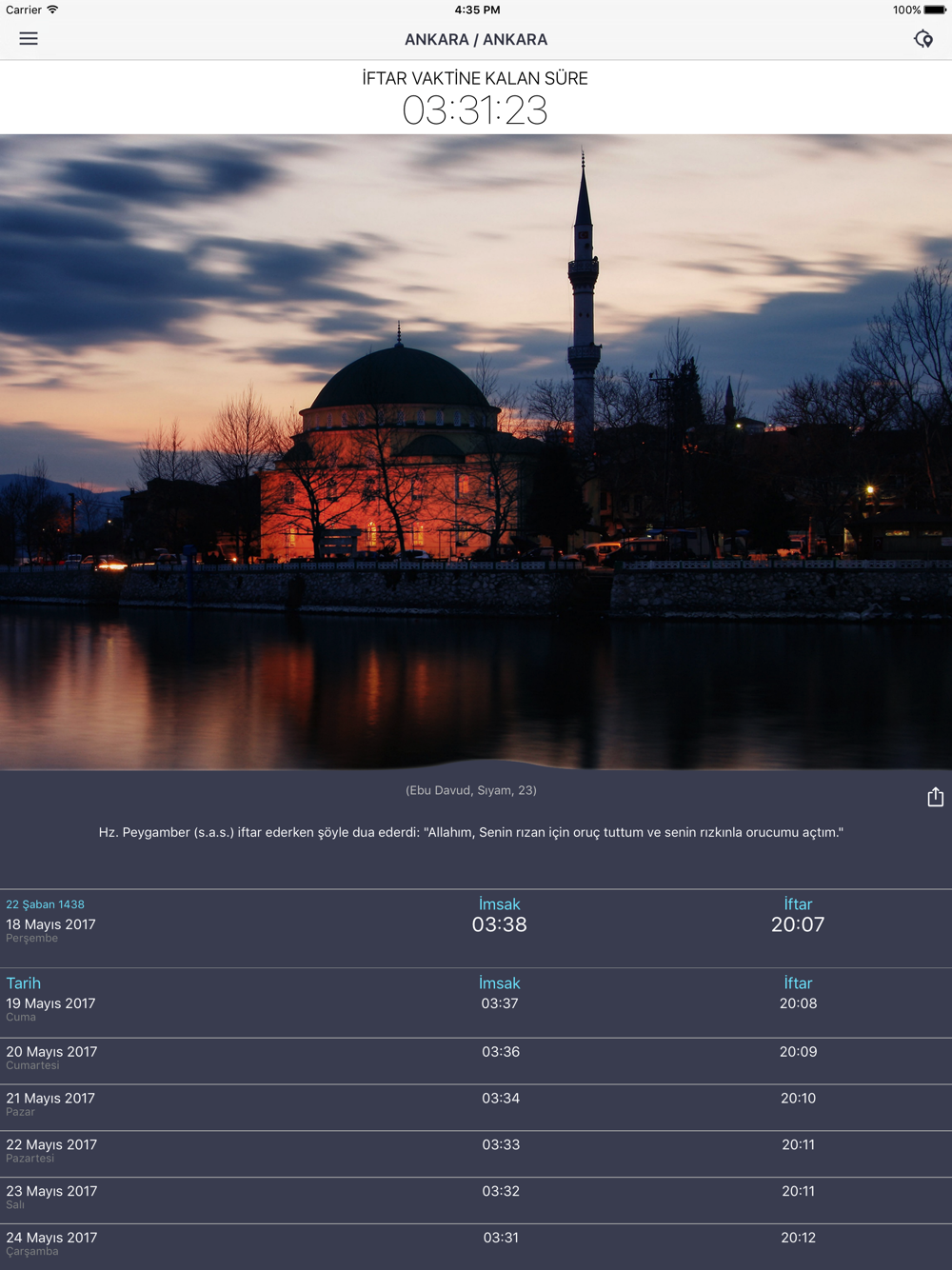Tap the iftar countdown timer 03:31:23
This screenshot has width=952, height=1270.
pyautogui.click(x=475, y=110)
